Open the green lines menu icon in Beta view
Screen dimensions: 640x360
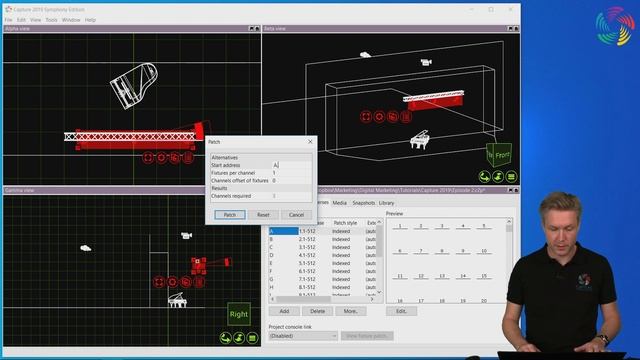(x=511, y=177)
